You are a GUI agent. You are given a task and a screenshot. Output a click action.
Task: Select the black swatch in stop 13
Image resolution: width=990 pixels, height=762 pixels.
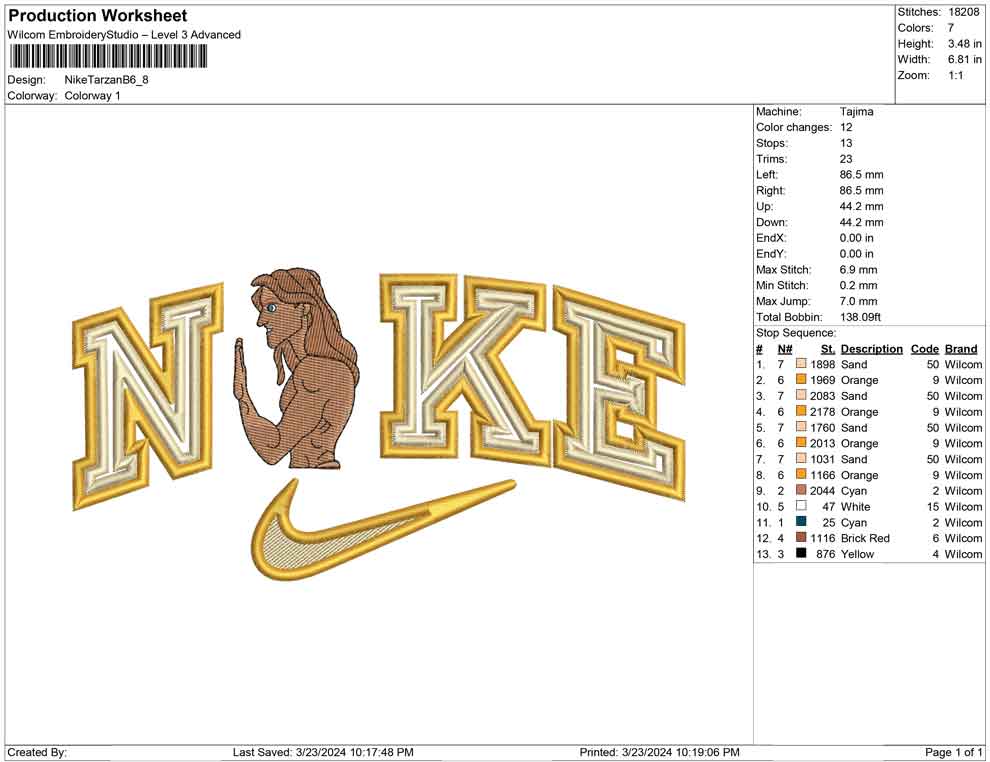tap(801, 553)
